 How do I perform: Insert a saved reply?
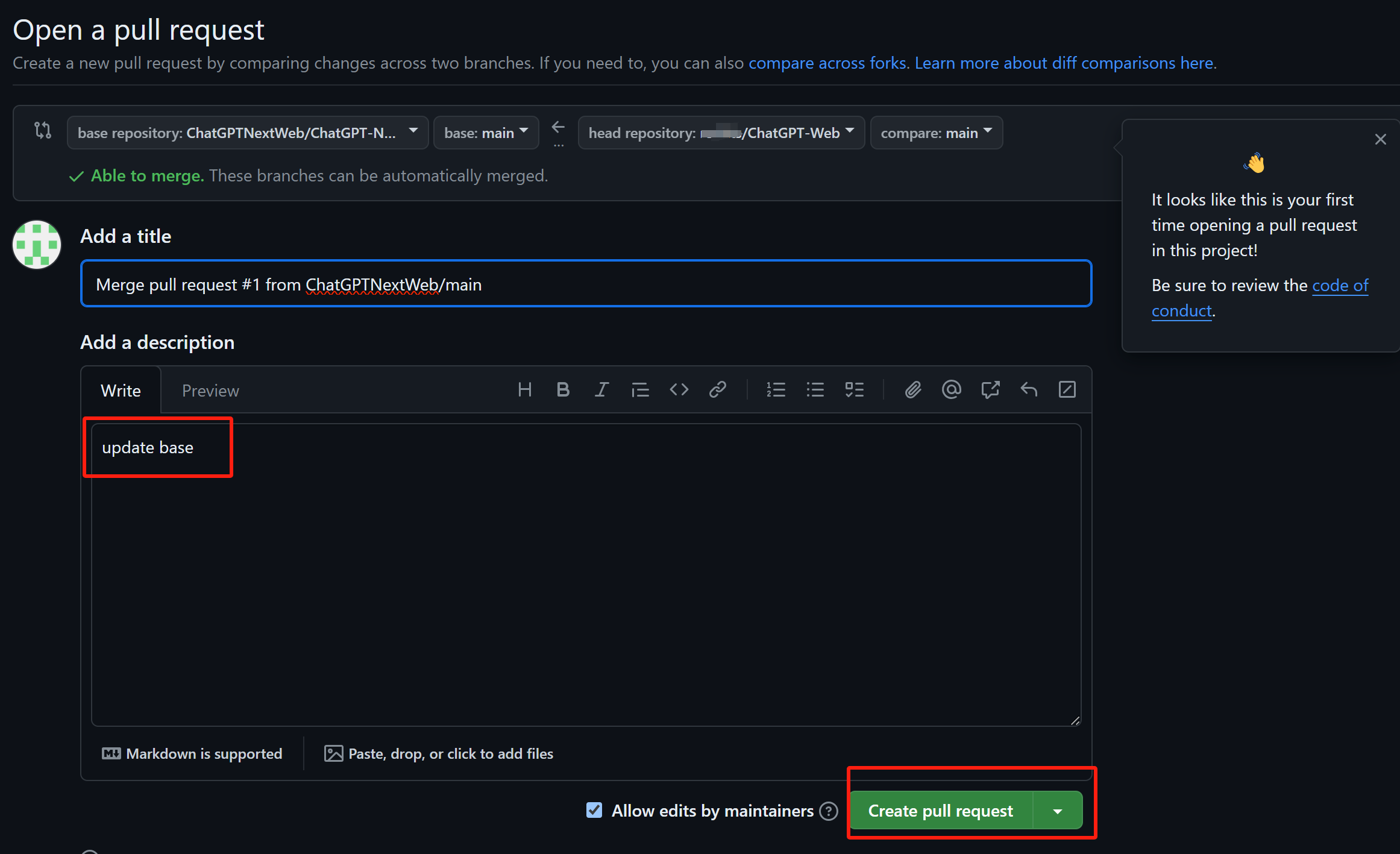tap(1029, 390)
